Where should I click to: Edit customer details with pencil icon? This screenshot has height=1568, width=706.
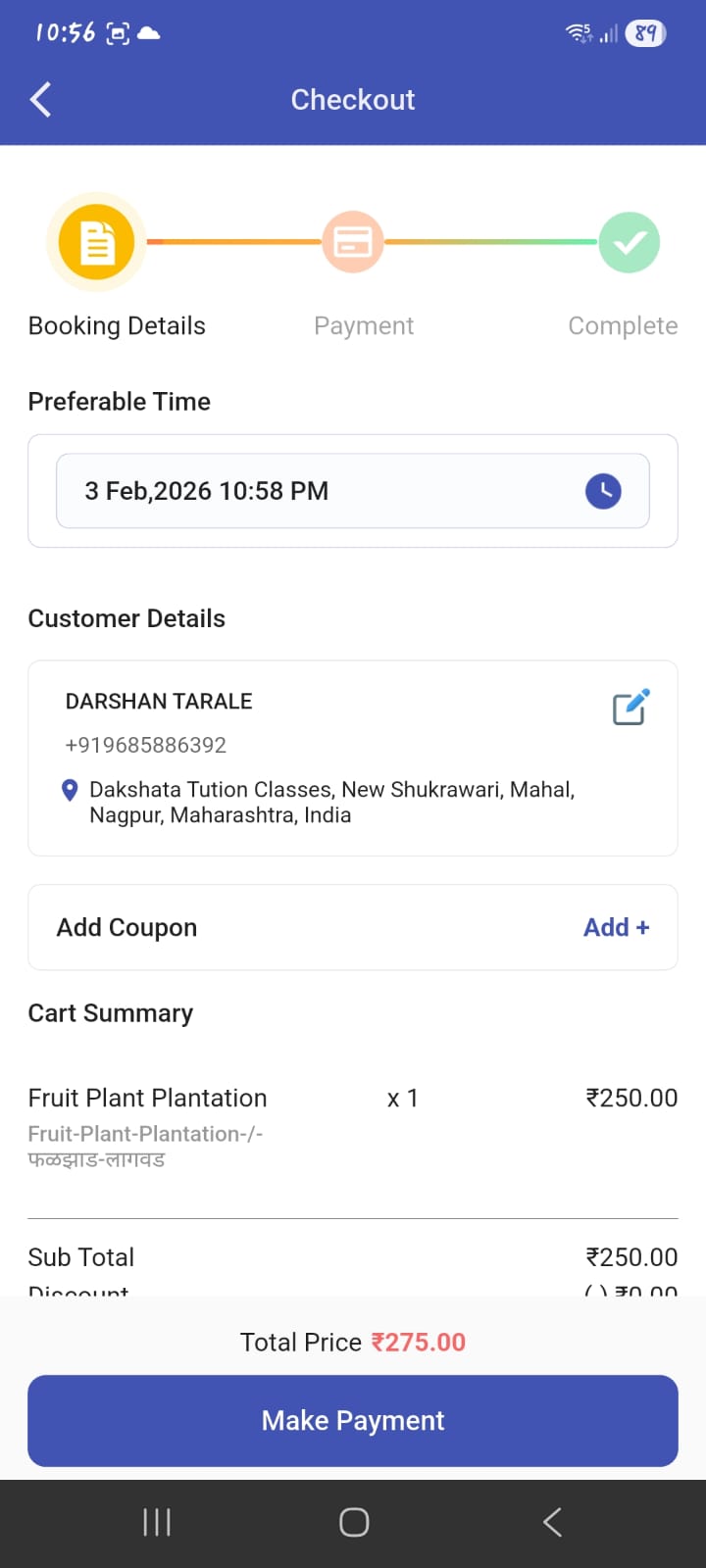coord(630,708)
